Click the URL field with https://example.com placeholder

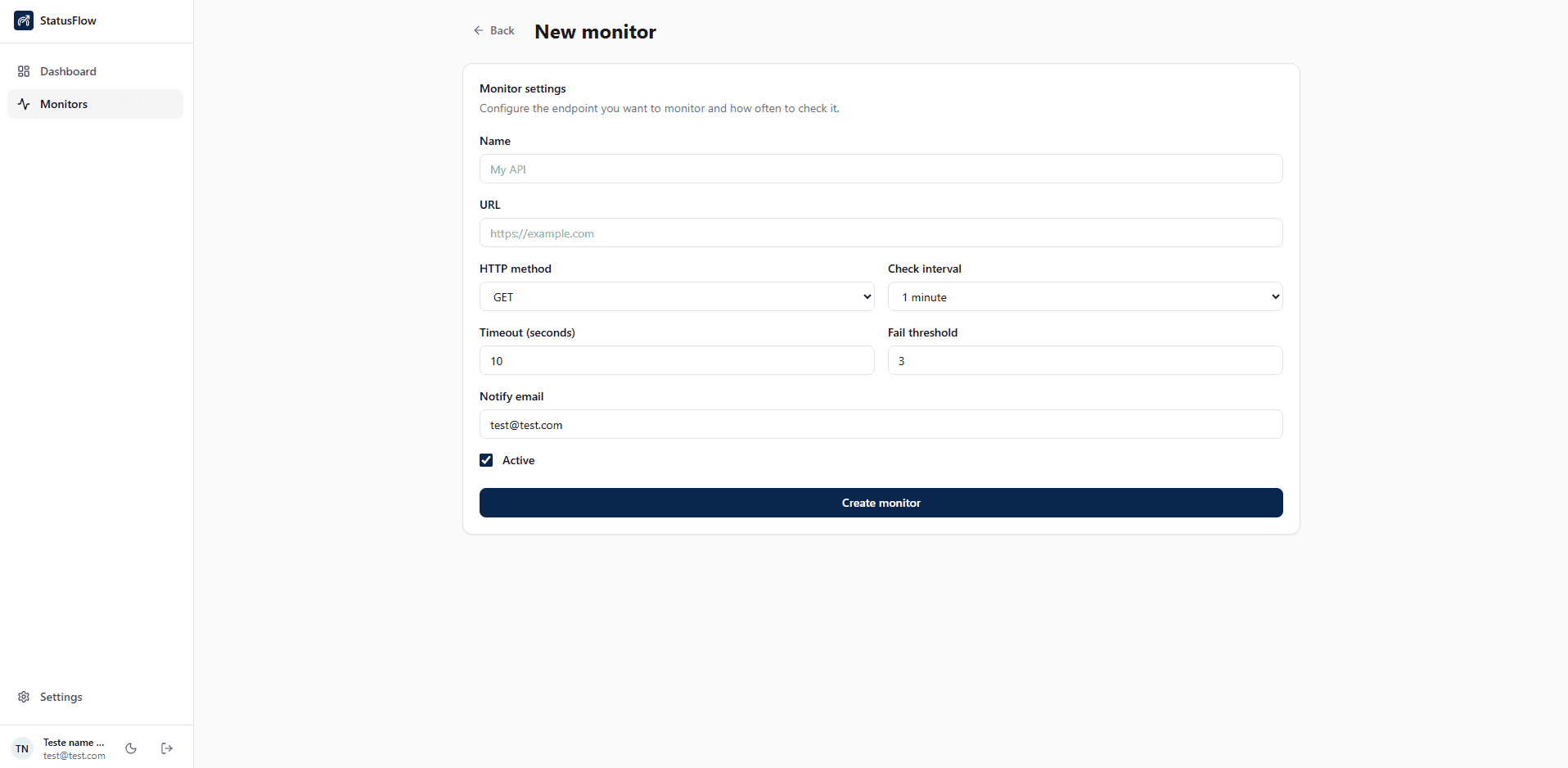tap(880, 233)
